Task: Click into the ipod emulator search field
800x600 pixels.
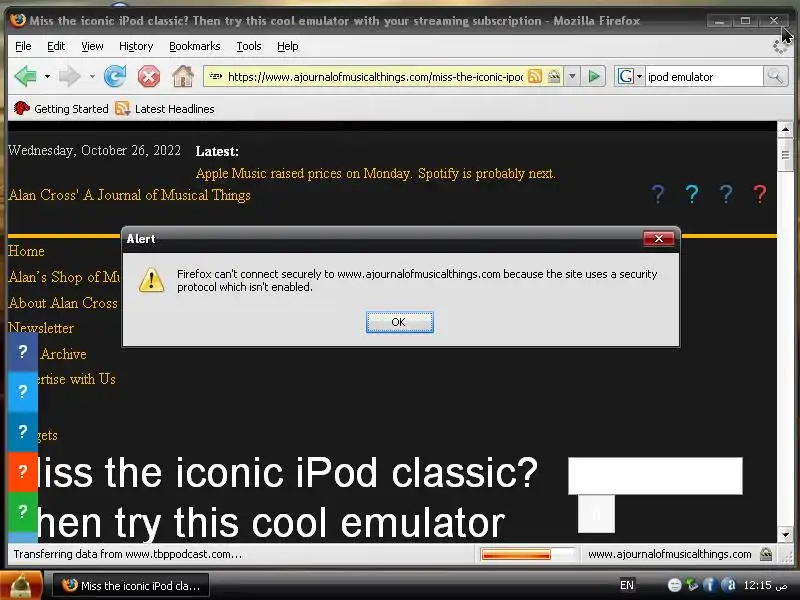Action: tap(704, 77)
